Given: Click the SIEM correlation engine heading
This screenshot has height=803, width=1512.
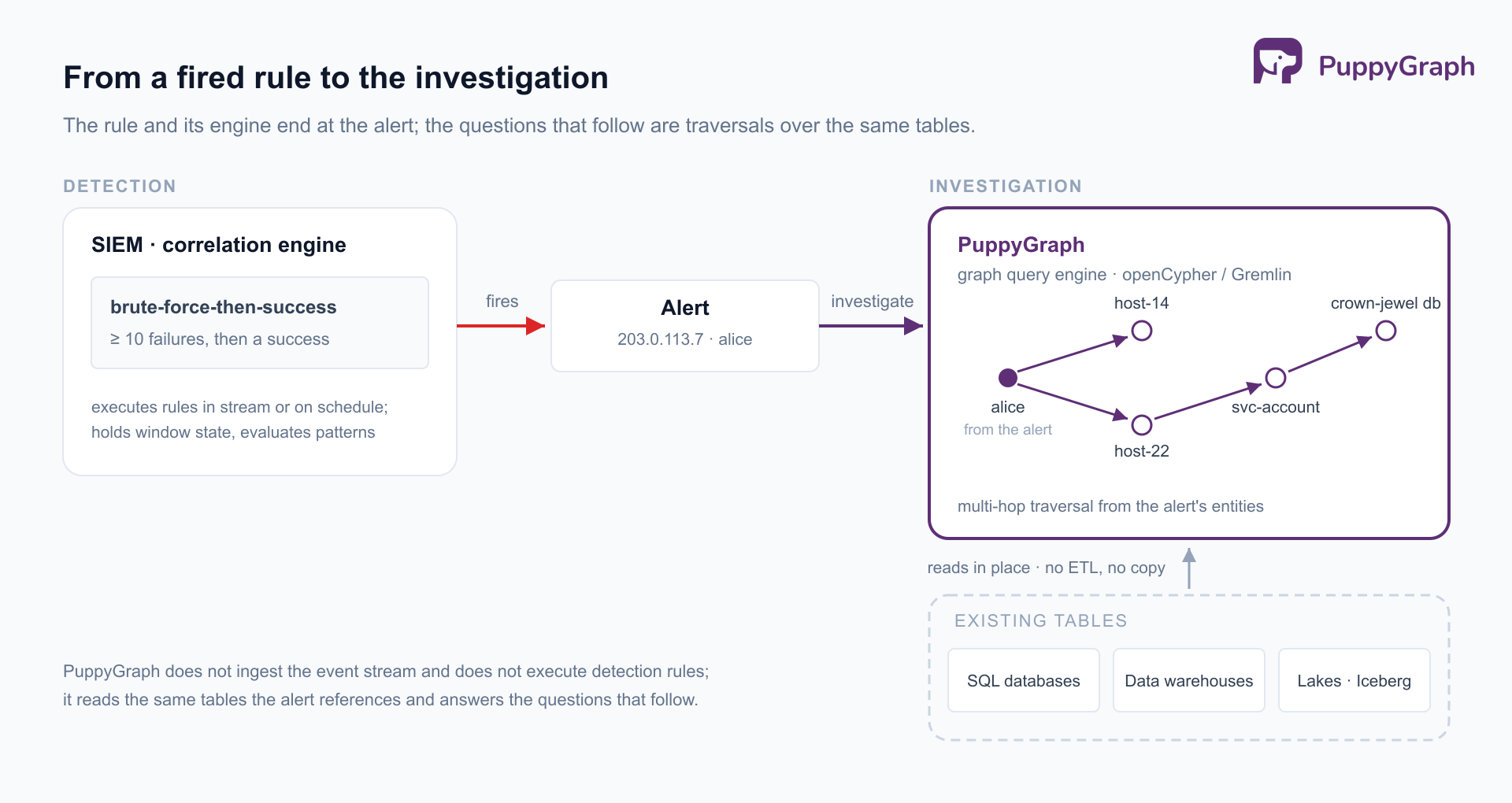Looking at the screenshot, I should tap(219, 245).
